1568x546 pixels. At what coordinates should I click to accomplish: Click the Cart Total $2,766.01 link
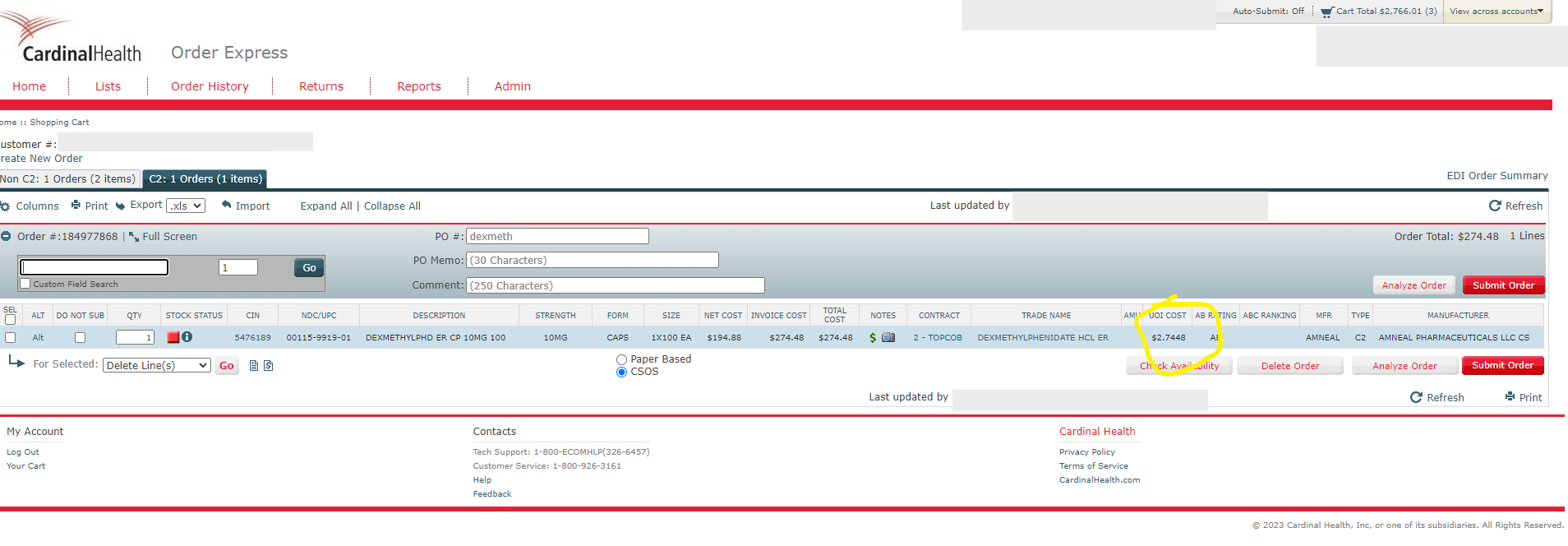click(1386, 12)
